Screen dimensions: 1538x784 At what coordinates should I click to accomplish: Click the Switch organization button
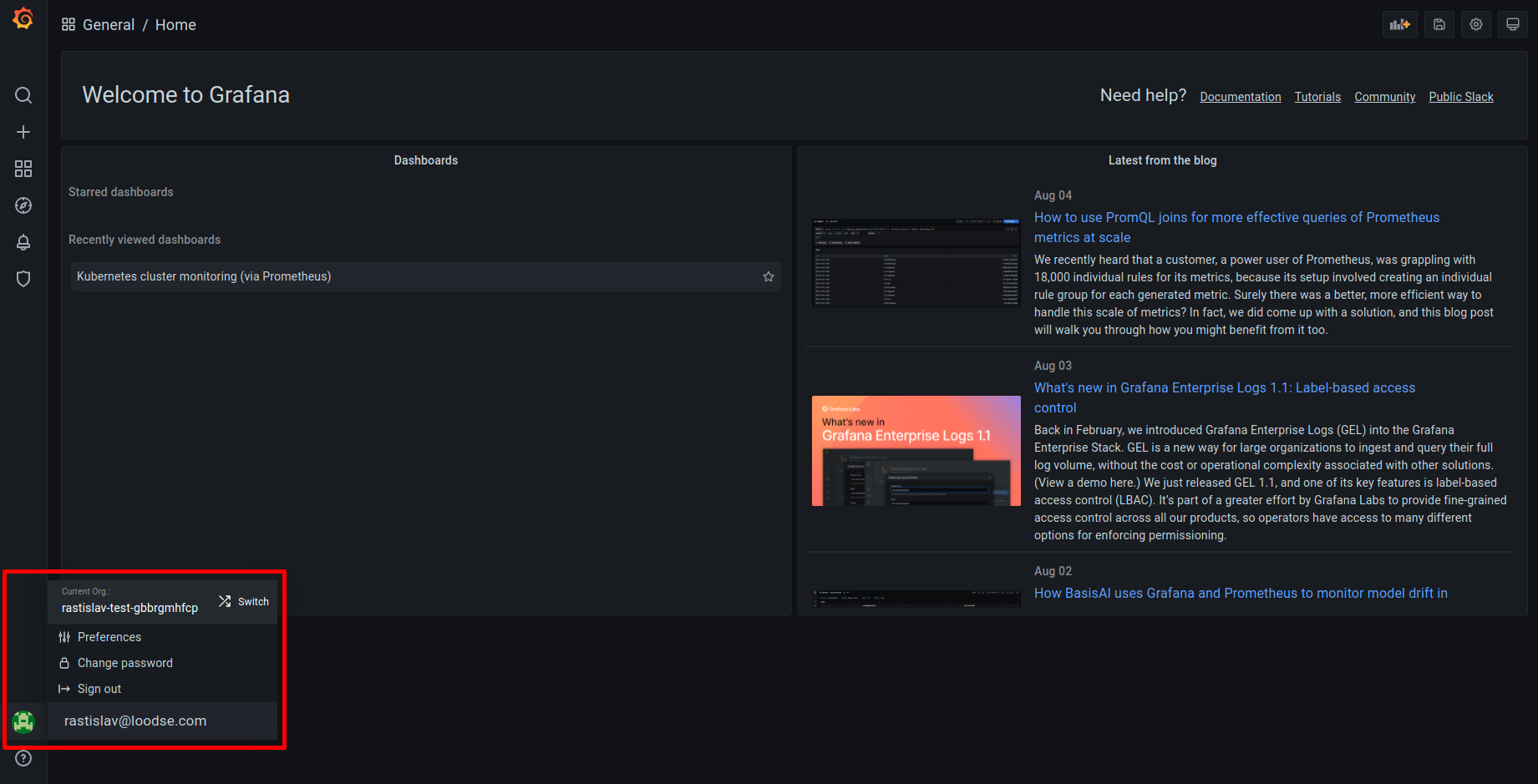(x=243, y=600)
